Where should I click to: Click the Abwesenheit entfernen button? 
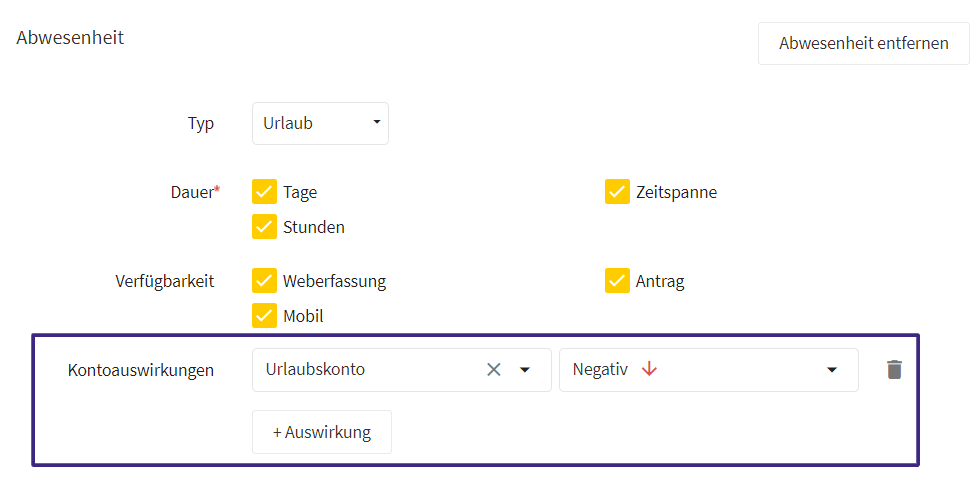(x=863, y=43)
